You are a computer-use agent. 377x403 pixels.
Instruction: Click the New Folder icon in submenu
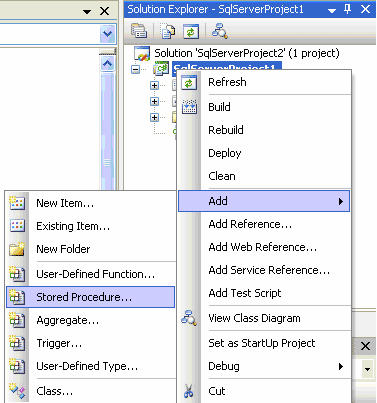[17, 249]
